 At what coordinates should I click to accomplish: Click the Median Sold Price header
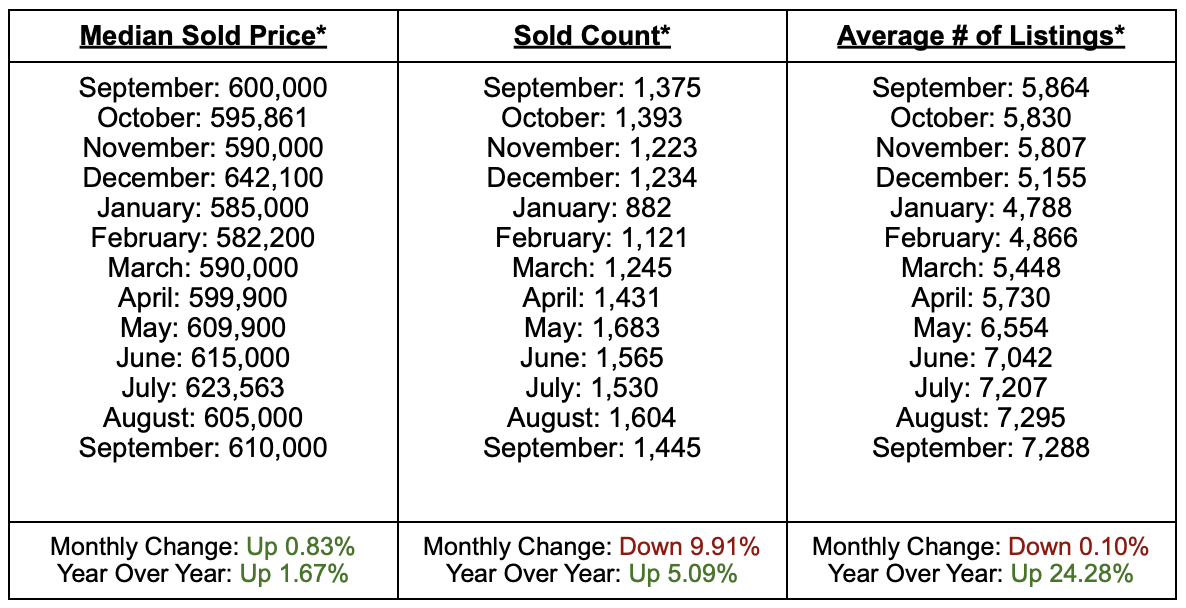pyautogui.click(x=203, y=37)
